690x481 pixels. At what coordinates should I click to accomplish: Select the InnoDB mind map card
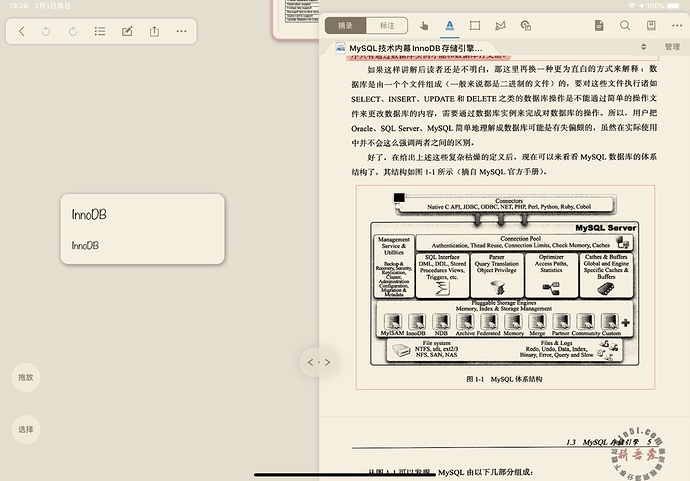143,229
